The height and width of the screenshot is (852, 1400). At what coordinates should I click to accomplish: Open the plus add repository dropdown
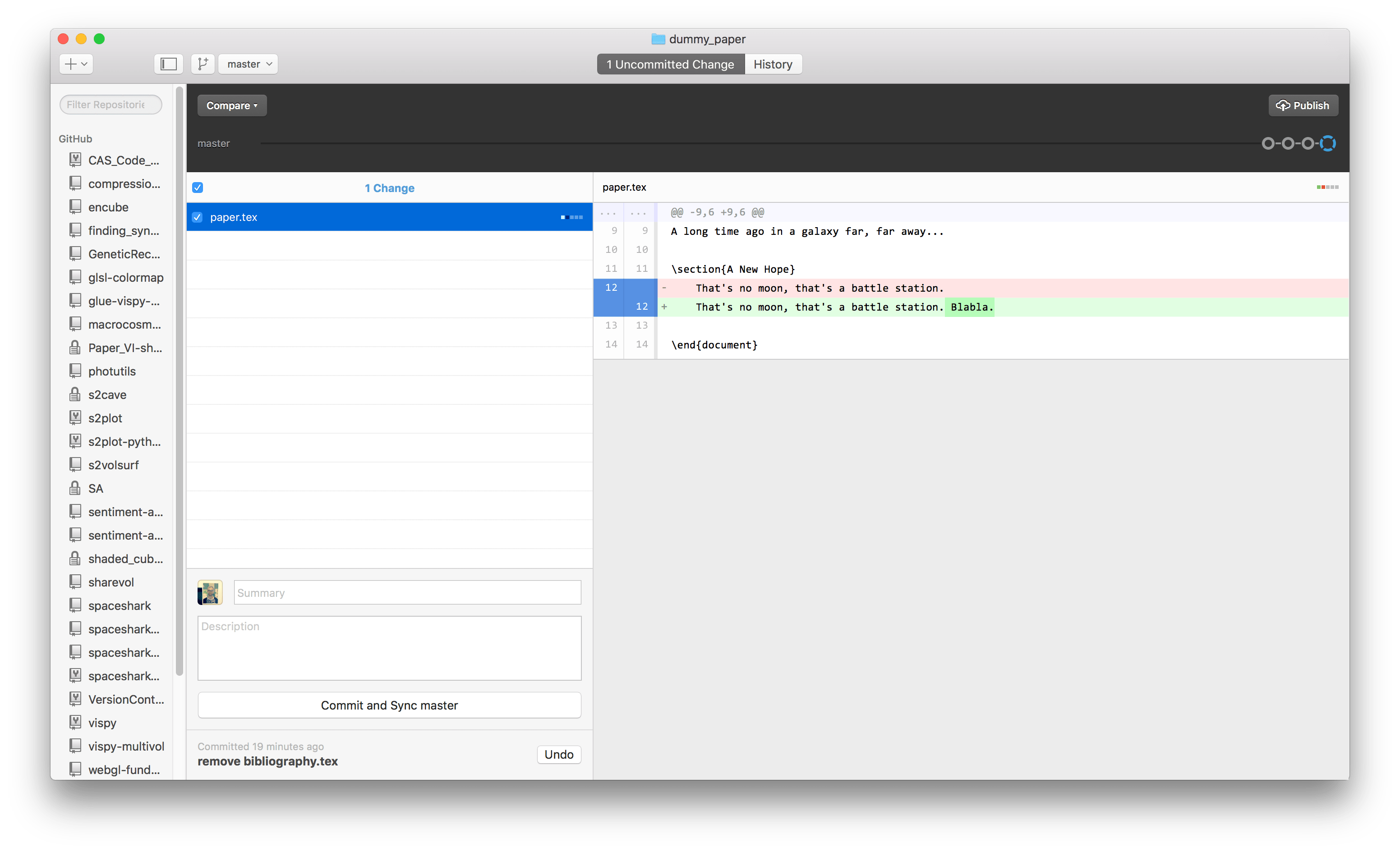coord(76,64)
